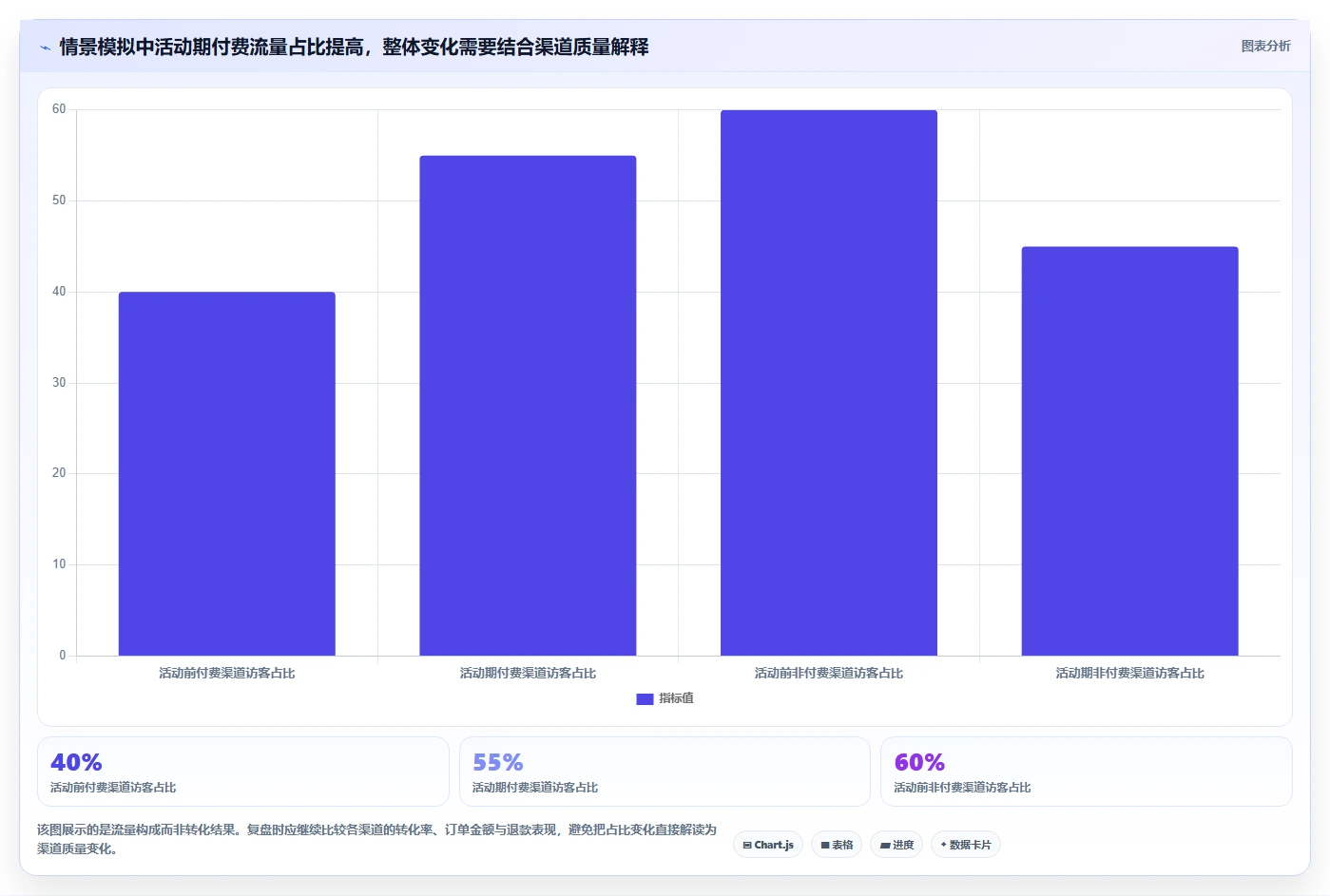Click the 表格 tag chip
The image size is (1330, 896).
pos(837,845)
